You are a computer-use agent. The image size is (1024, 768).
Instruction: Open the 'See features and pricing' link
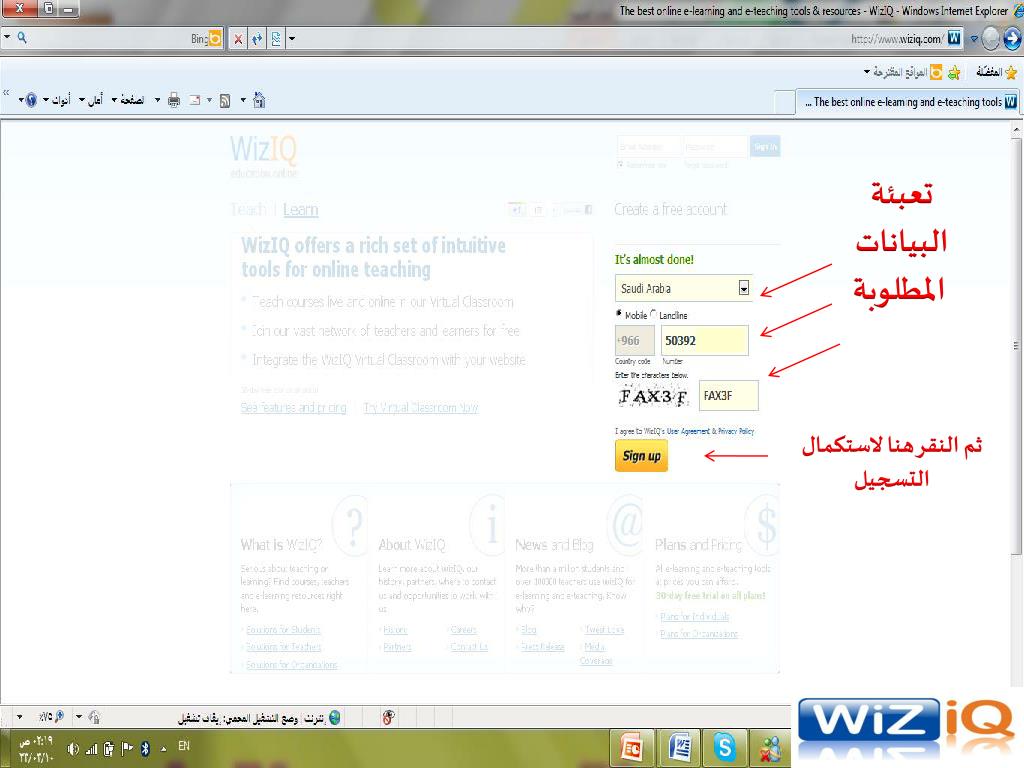coord(293,408)
